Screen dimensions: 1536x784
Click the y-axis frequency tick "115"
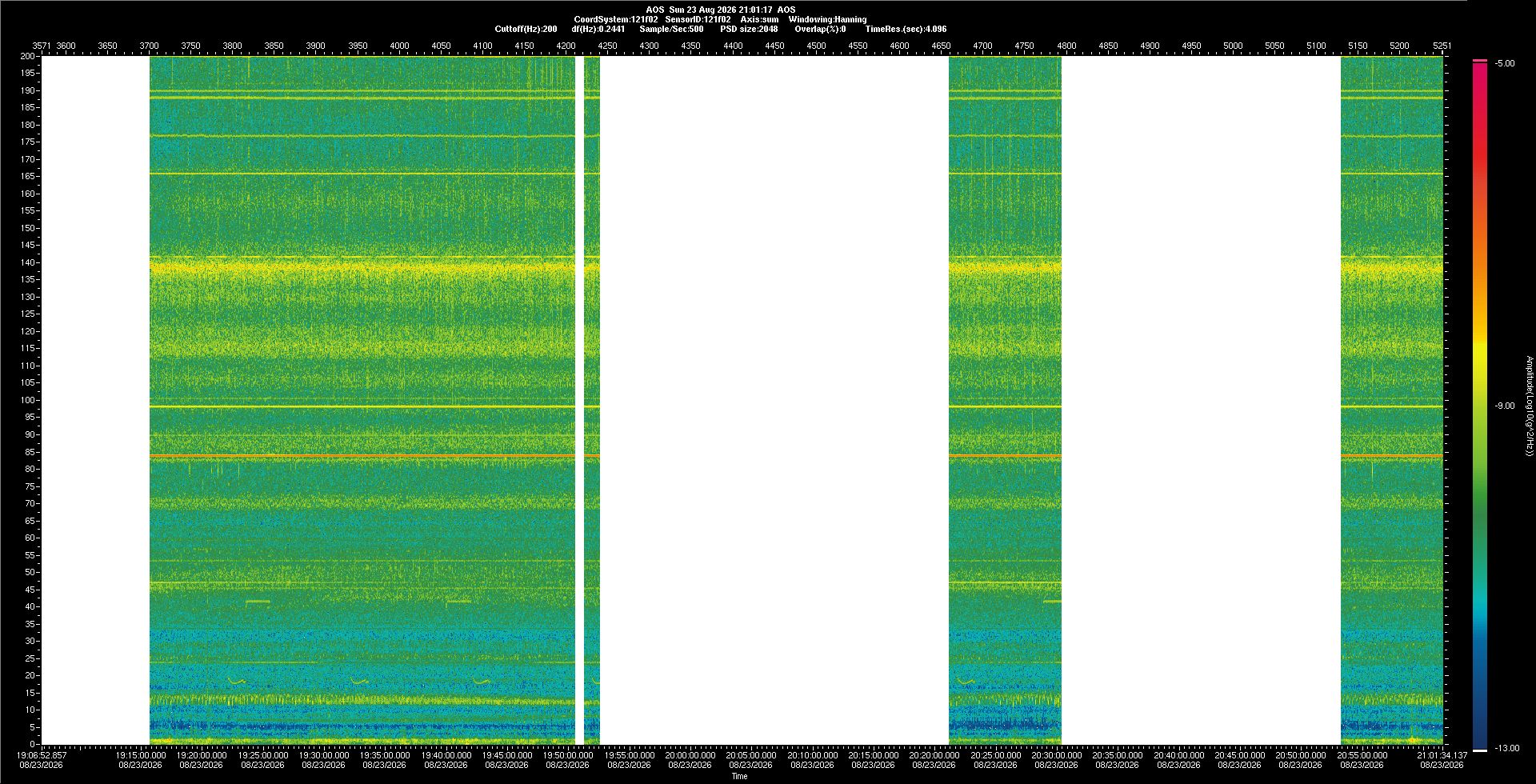(x=28, y=349)
